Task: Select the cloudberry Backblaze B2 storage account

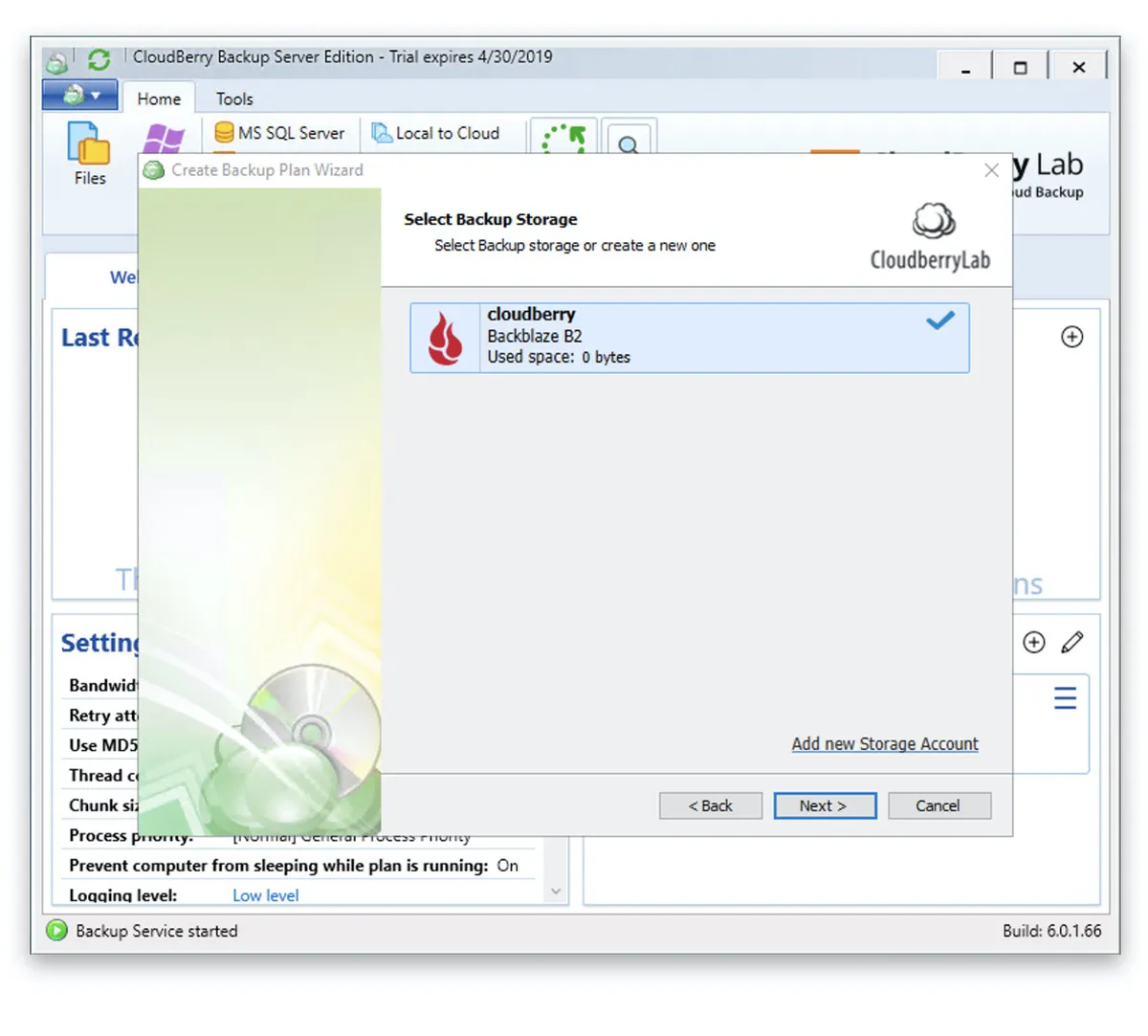Action: coord(690,338)
